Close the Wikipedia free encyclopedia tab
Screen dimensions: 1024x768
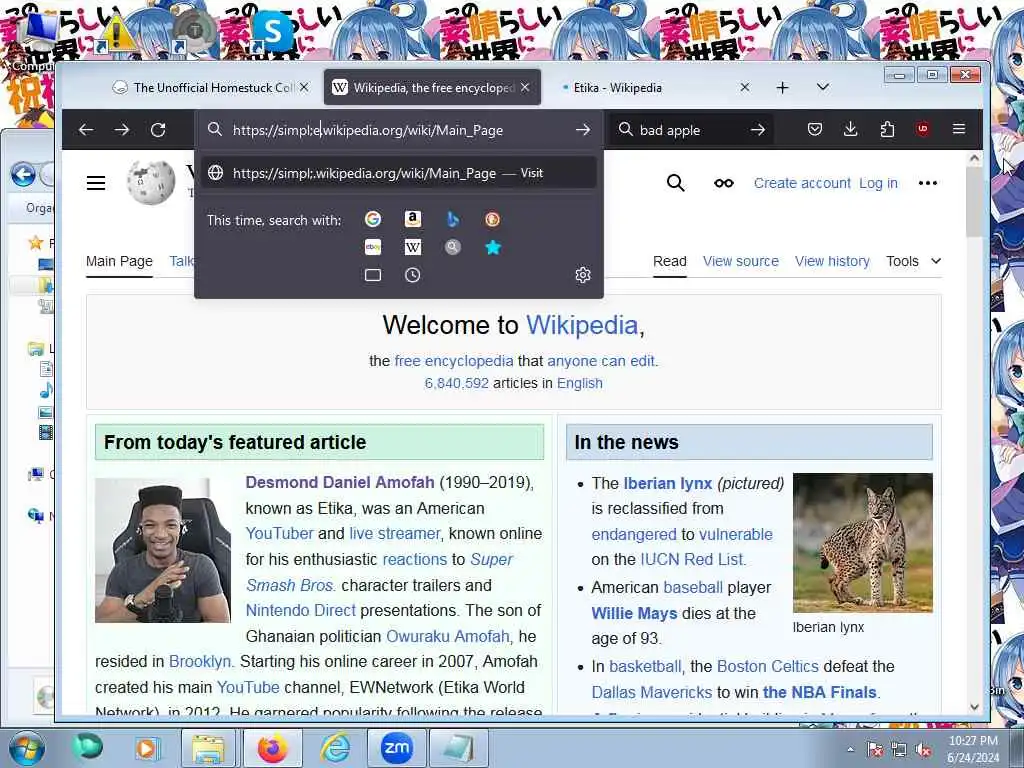[x=525, y=87]
